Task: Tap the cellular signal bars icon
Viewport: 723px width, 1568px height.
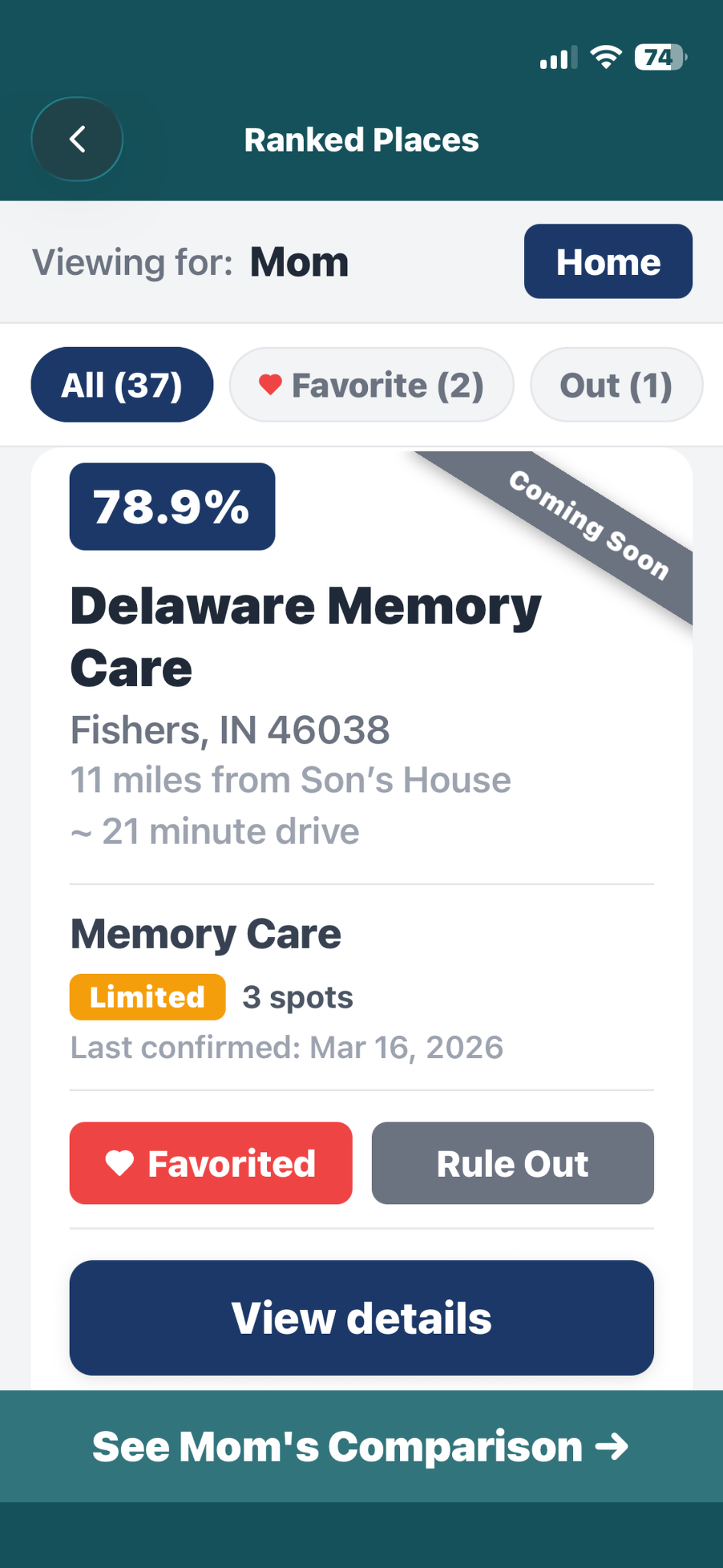Action: pos(558,58)
